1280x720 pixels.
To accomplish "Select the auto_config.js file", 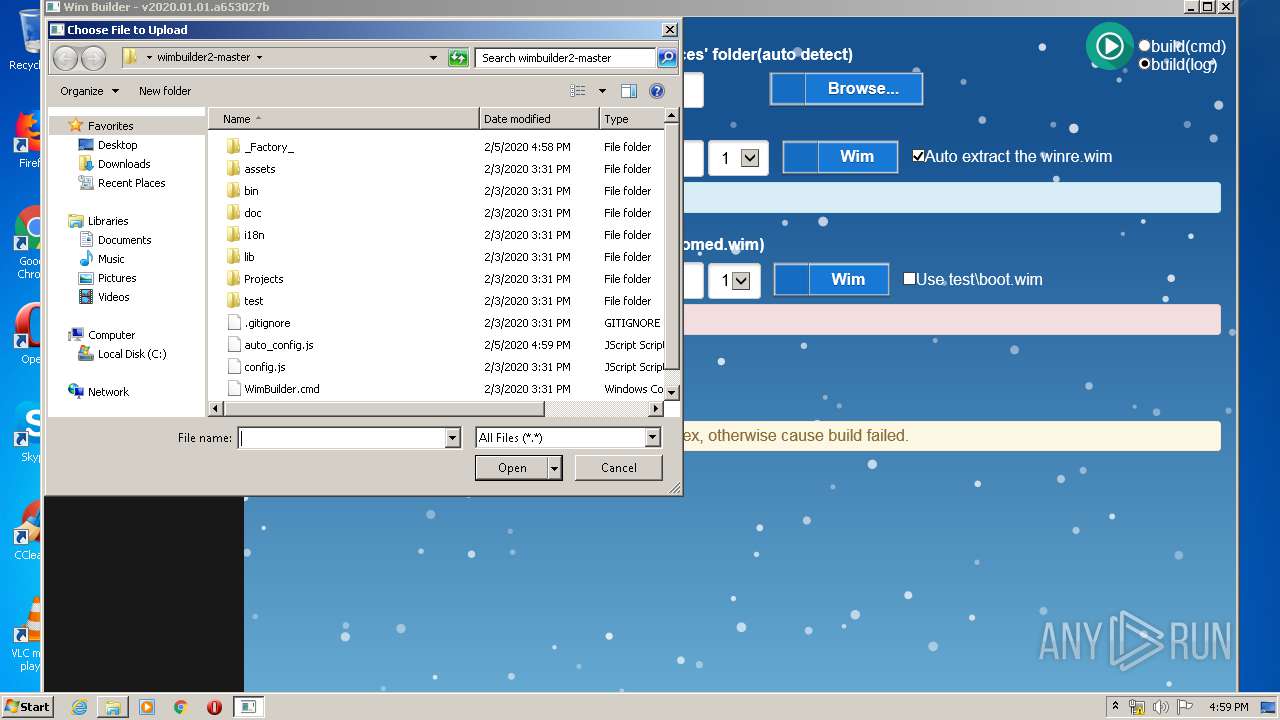I will pos(278,345).
